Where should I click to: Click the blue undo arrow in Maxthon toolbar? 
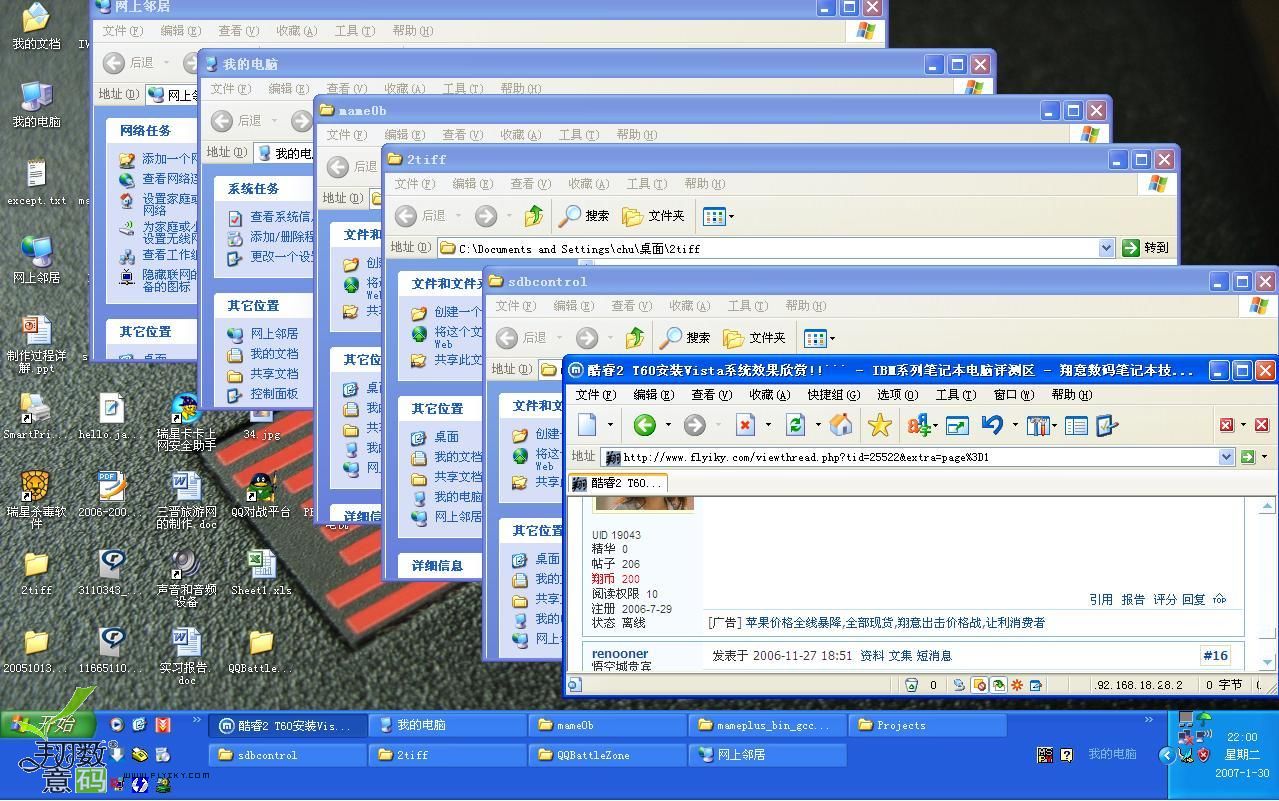991,425
